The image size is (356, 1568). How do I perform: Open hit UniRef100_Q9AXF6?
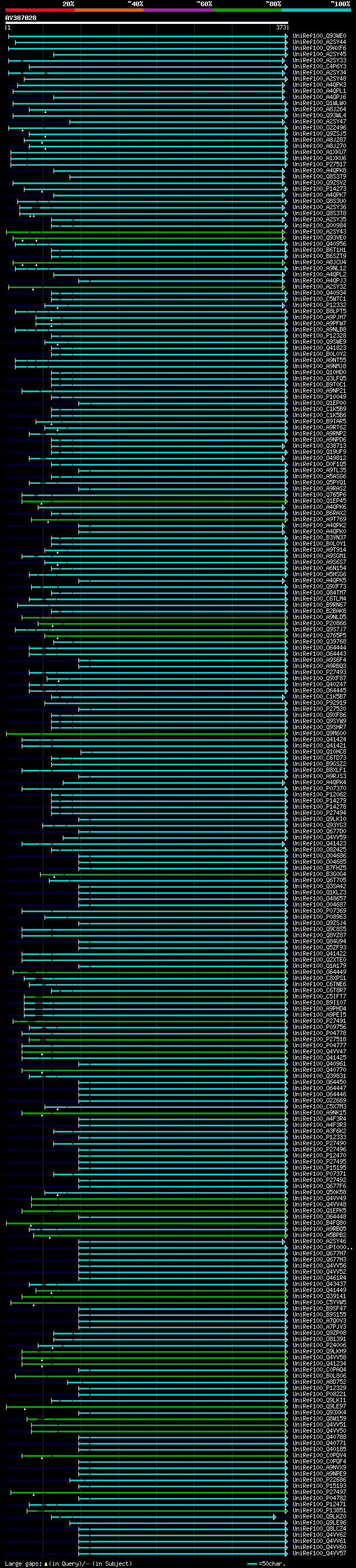(319, 48)
